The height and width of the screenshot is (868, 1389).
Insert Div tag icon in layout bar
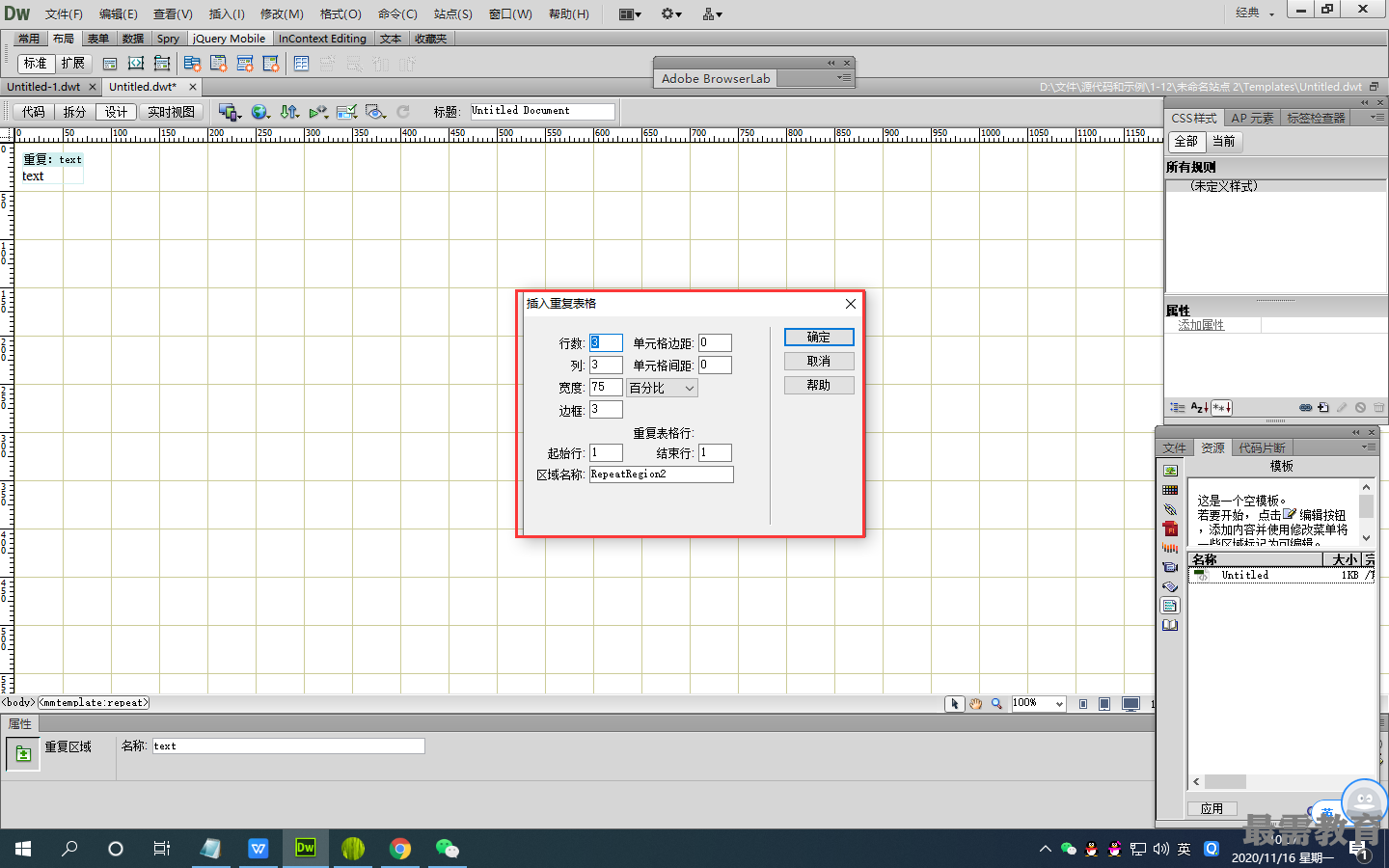(x=110, y=64)
